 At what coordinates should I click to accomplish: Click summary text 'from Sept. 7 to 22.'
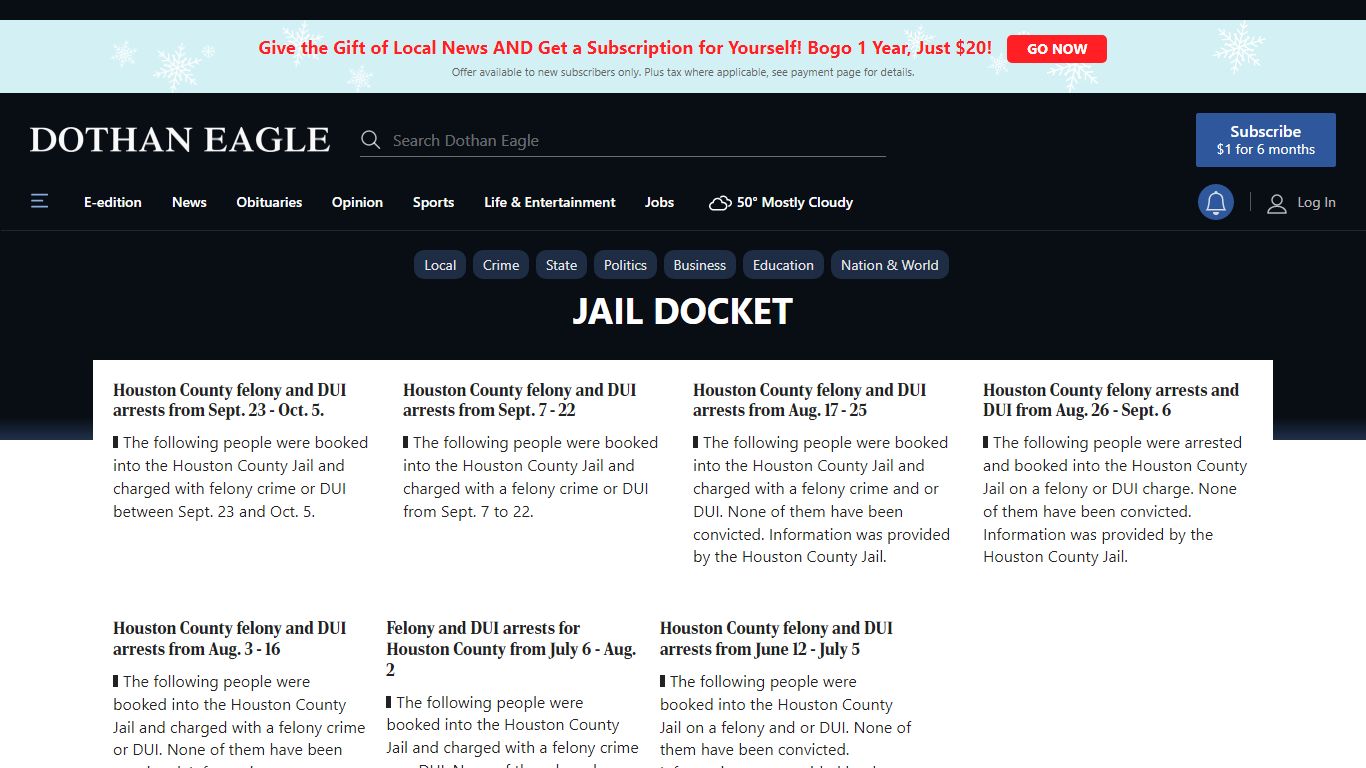point(468,511)
